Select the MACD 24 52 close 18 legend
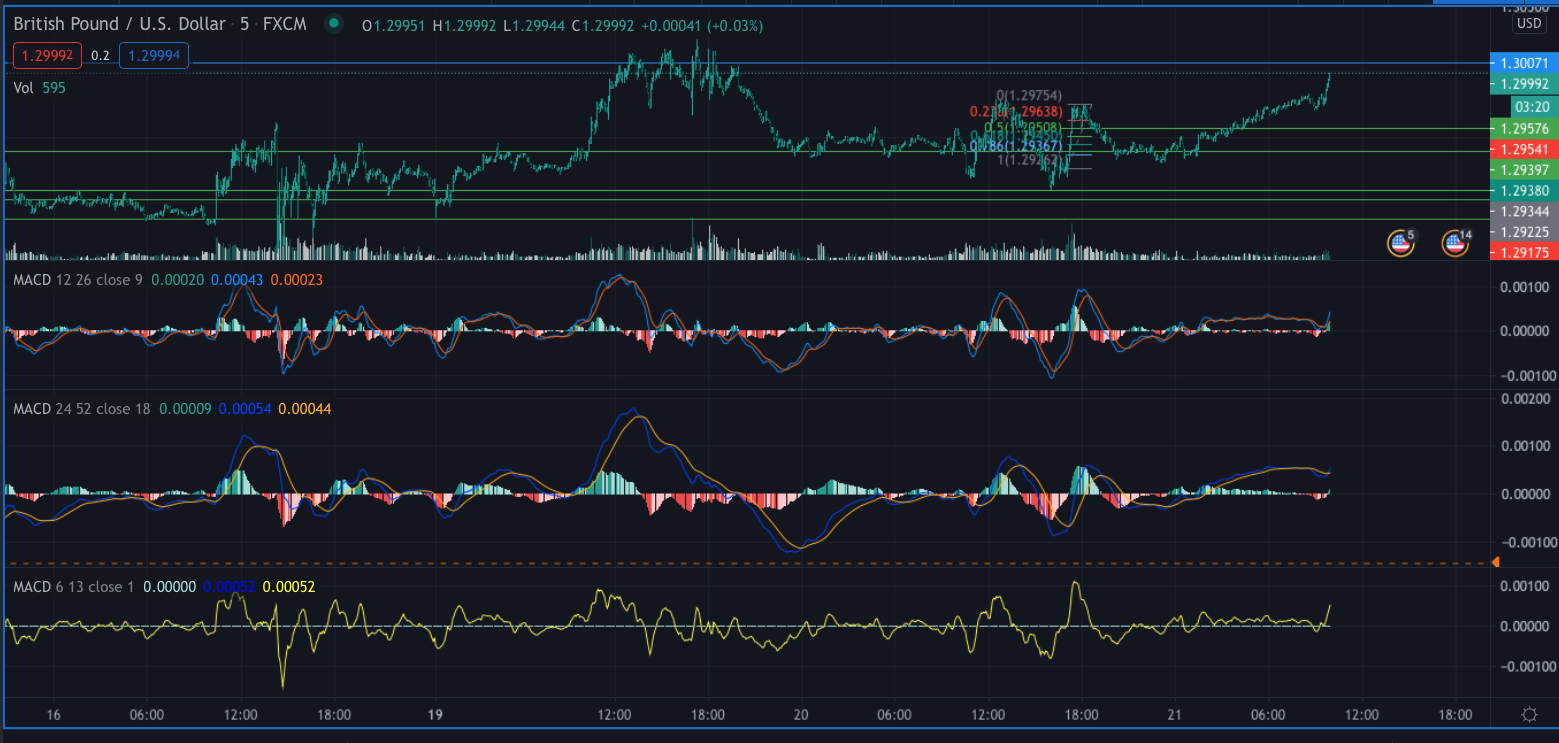Screen dimensions: 1559x743 point(75,408)
